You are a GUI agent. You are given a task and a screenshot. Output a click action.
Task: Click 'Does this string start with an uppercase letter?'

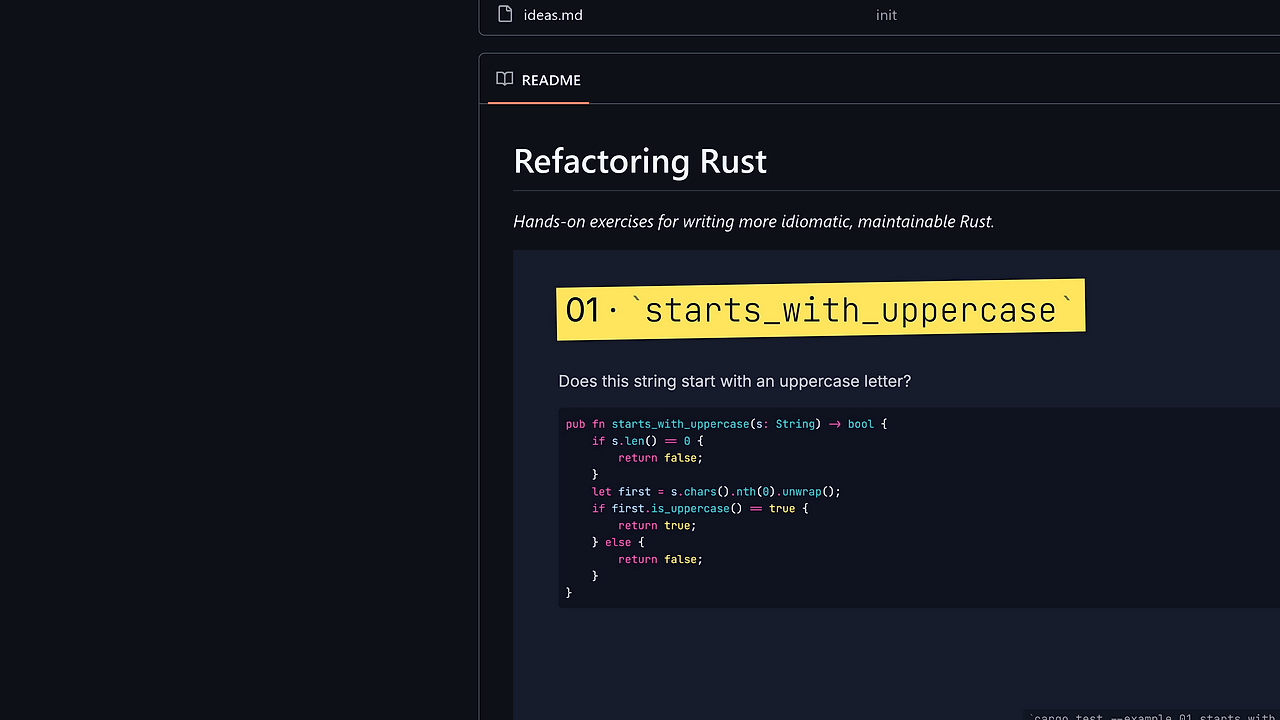[735, 381]
